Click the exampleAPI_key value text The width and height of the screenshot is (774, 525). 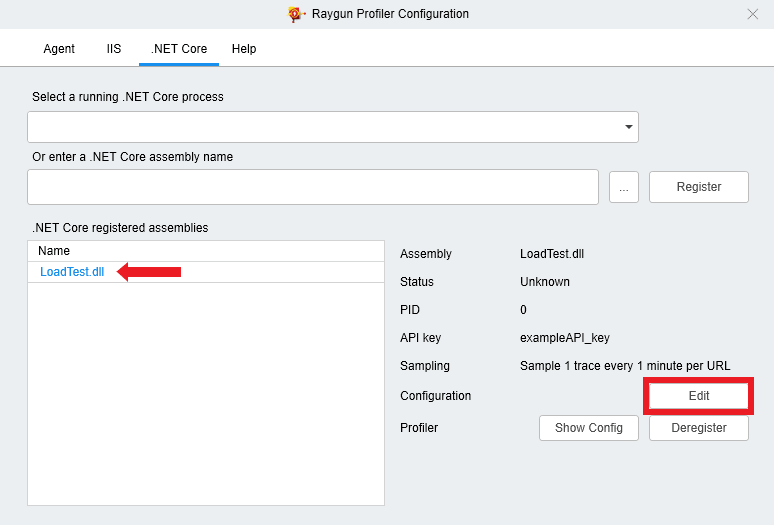[565, 338]
